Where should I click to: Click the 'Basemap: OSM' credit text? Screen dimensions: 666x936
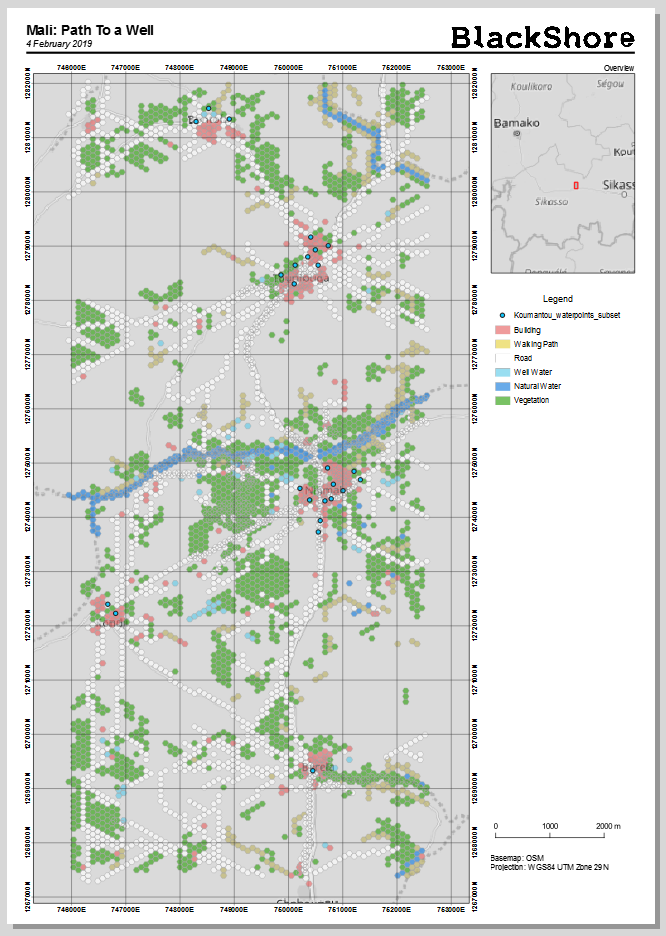click(x=517, y=858)
